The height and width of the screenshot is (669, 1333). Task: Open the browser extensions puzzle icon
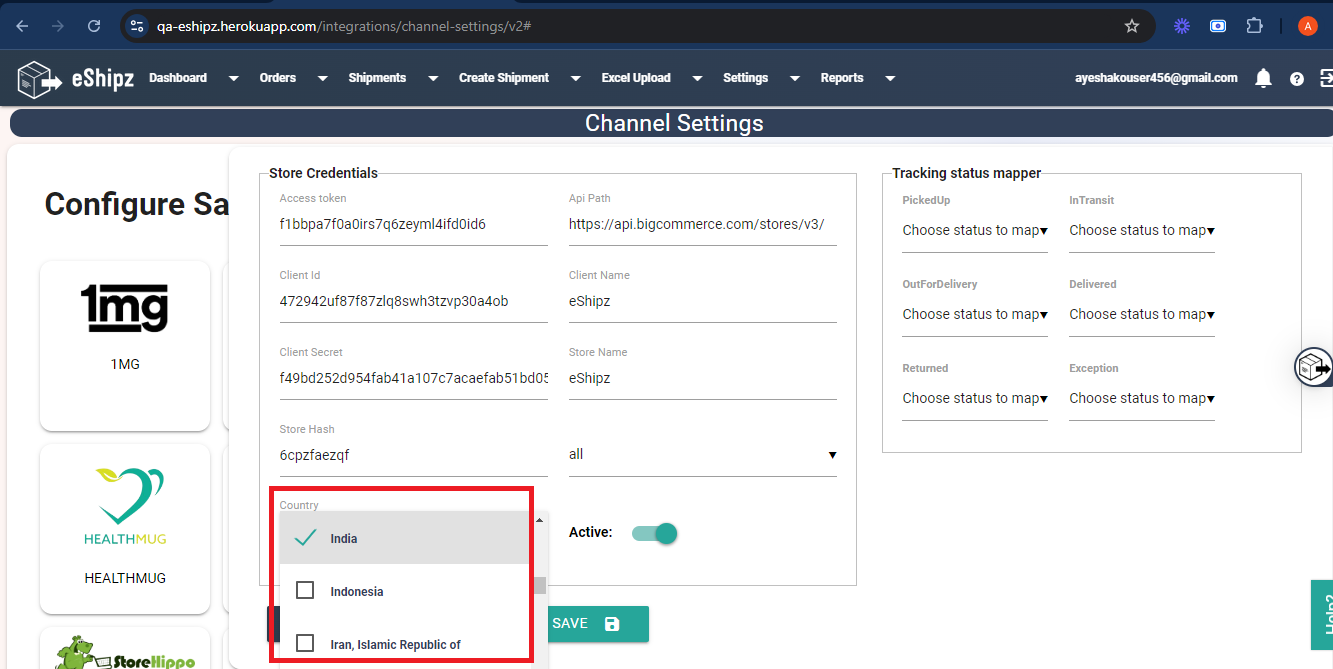tap(1254, 26)
